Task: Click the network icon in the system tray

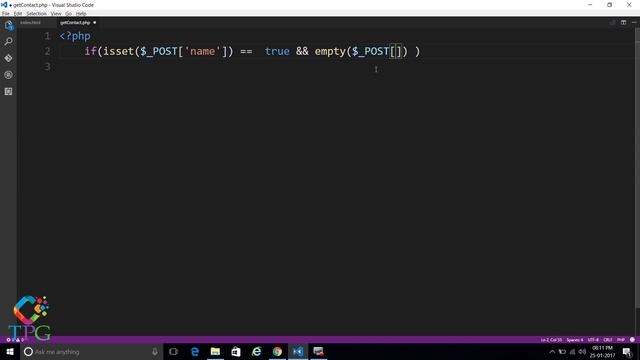Action: tap(572, 351)
